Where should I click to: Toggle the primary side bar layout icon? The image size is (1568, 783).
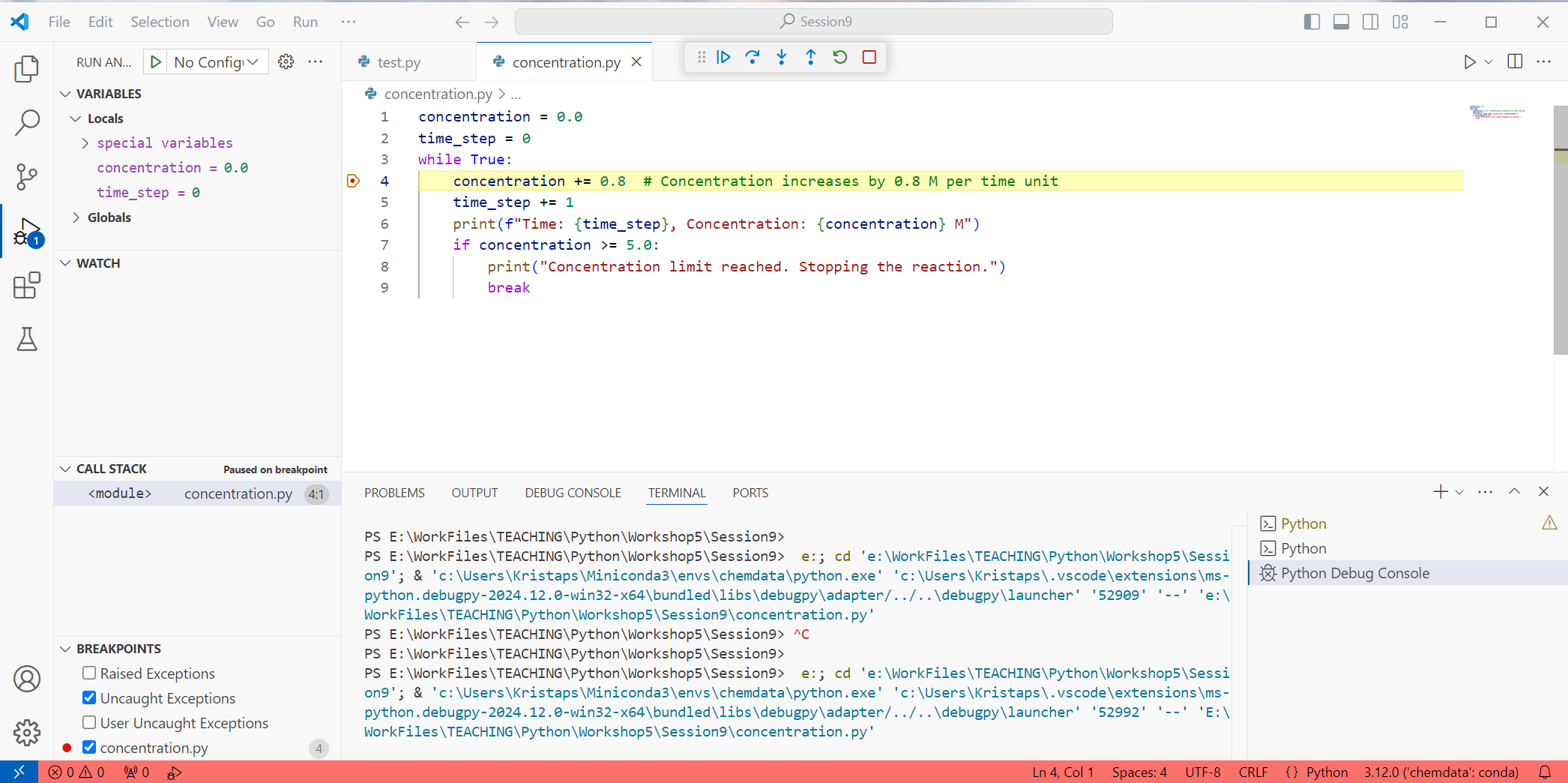(x=1312, y=22)
